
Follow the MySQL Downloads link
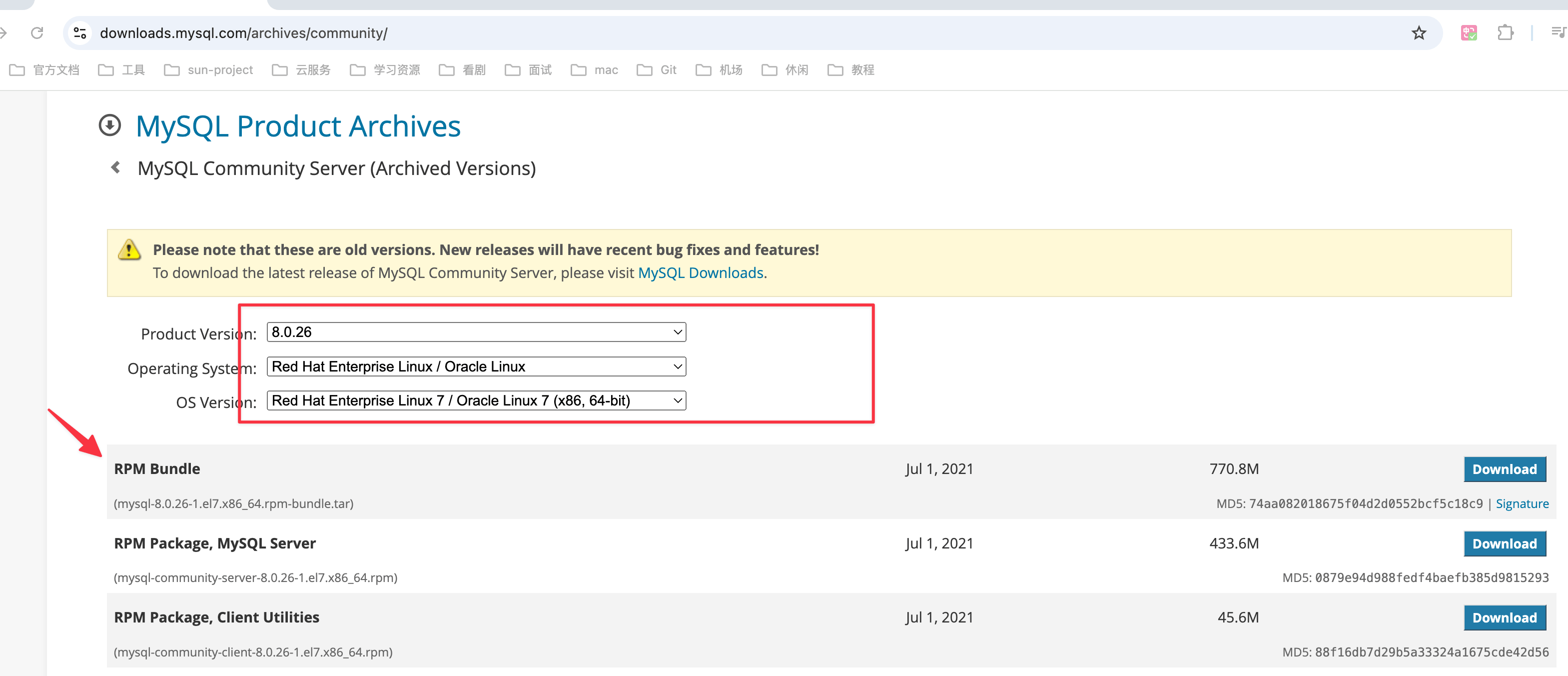[x=701, y=273]
